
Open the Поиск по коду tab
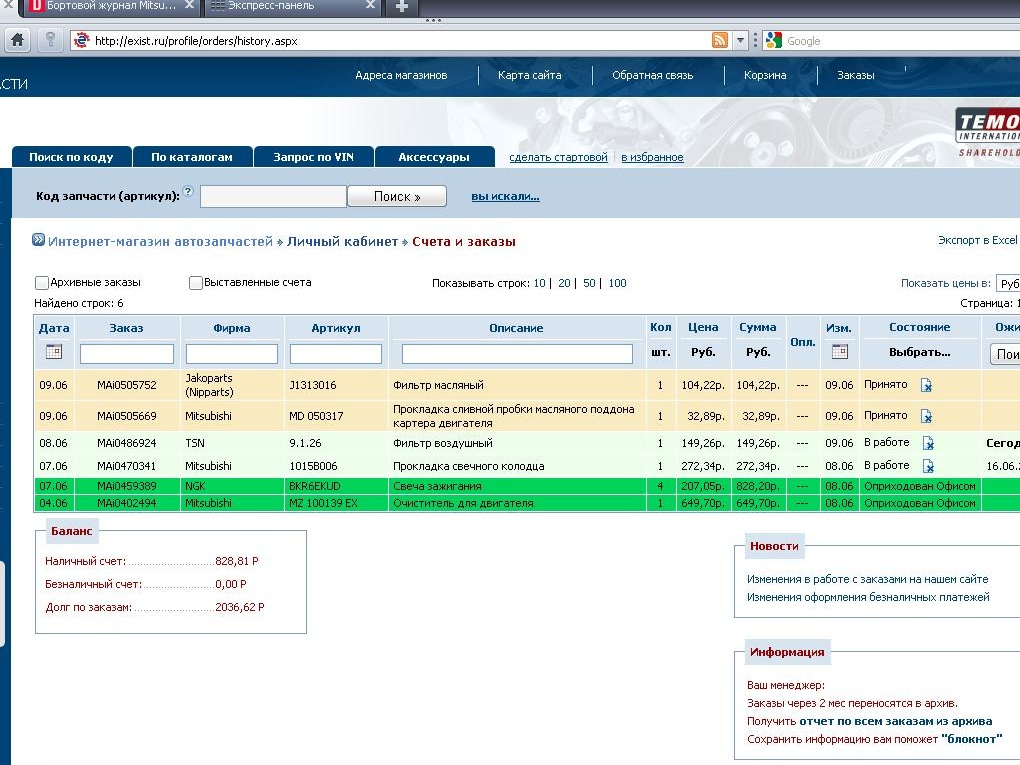click(72, 157)
